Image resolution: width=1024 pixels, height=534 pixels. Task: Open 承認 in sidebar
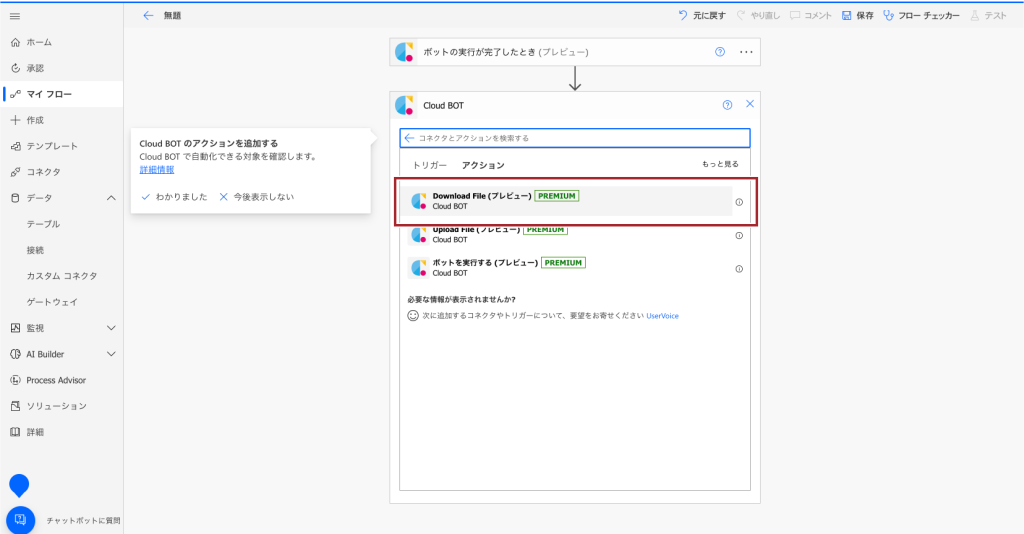(x=35, y=68)
